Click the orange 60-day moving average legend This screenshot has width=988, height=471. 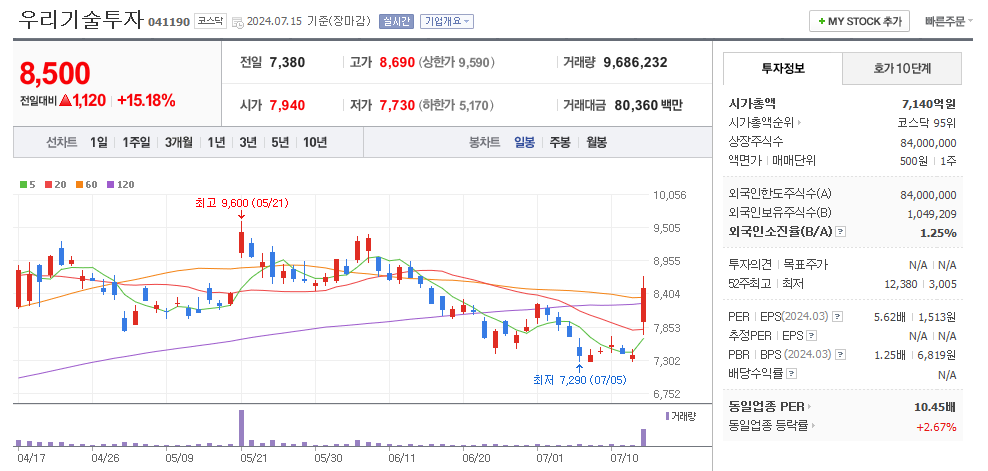pos(87,185)
